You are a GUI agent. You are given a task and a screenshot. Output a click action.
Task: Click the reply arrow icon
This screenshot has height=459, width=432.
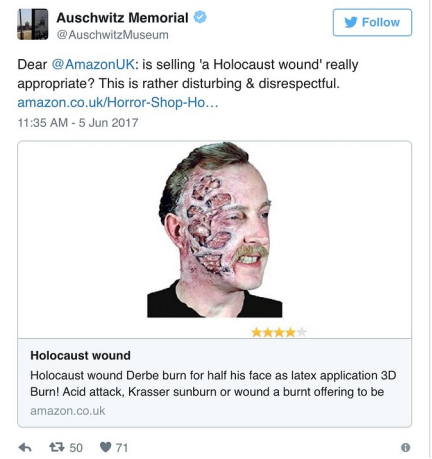(x=25, y=447)
